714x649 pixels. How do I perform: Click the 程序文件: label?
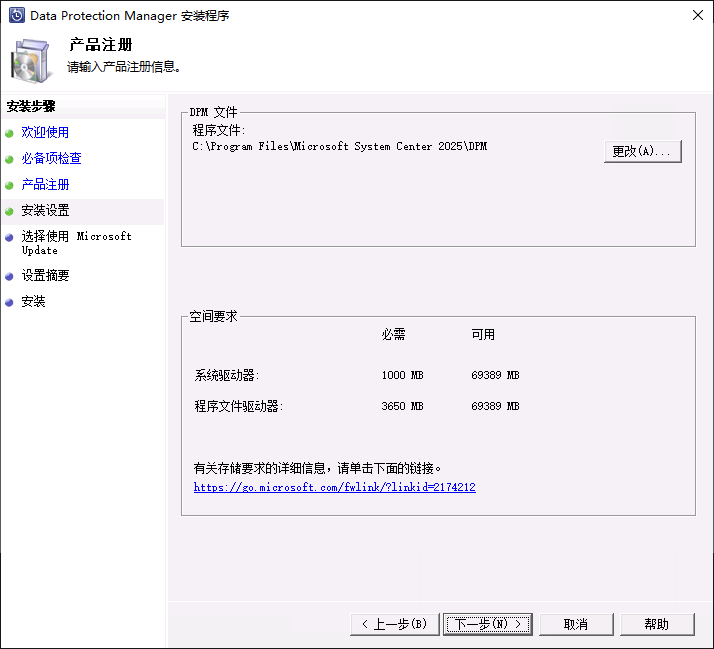(219, 131)
